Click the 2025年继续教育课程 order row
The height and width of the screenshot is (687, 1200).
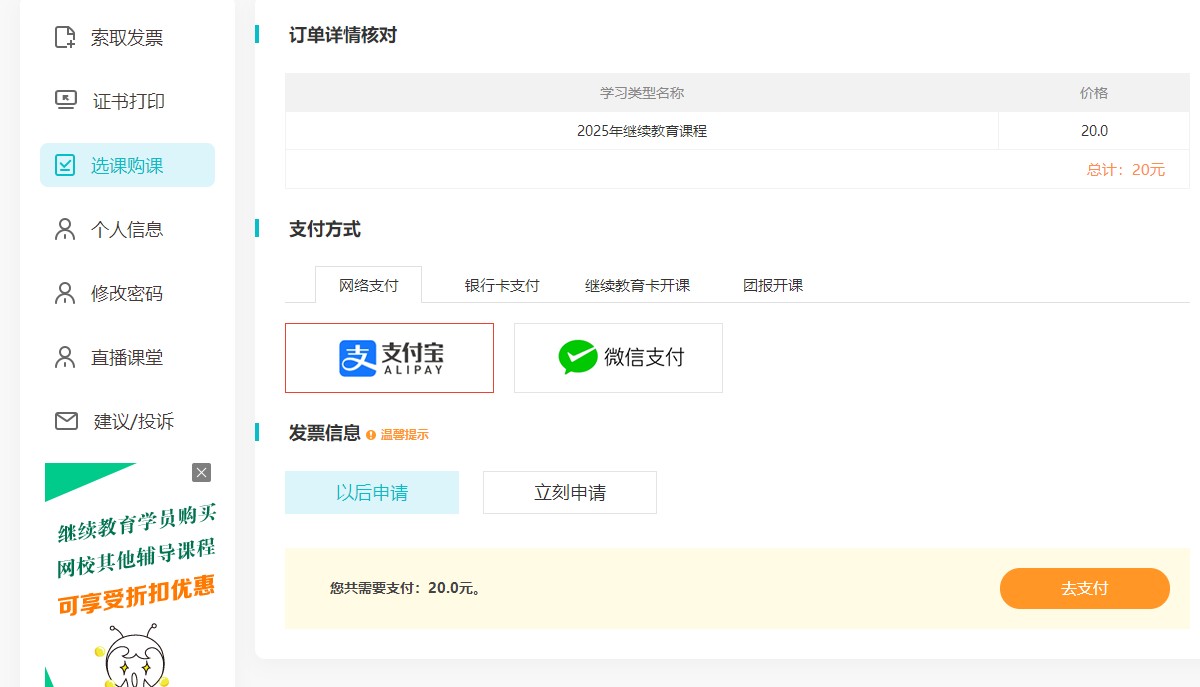coord(642,131)
